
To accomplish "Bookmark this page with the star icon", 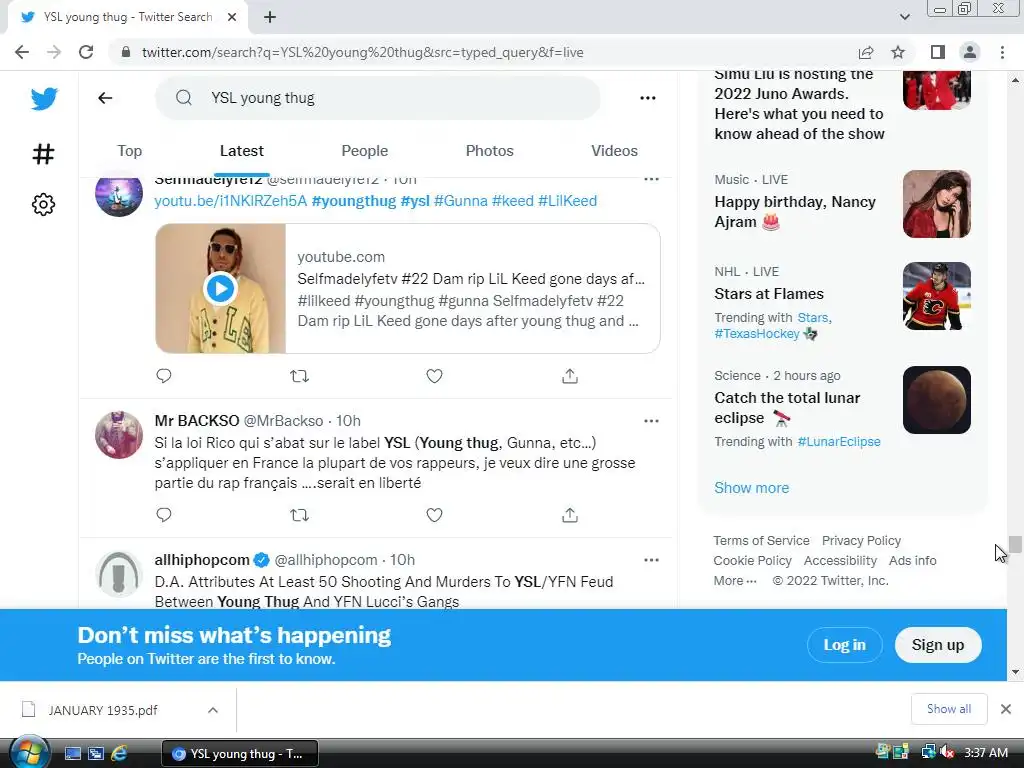I will [898, 52].
